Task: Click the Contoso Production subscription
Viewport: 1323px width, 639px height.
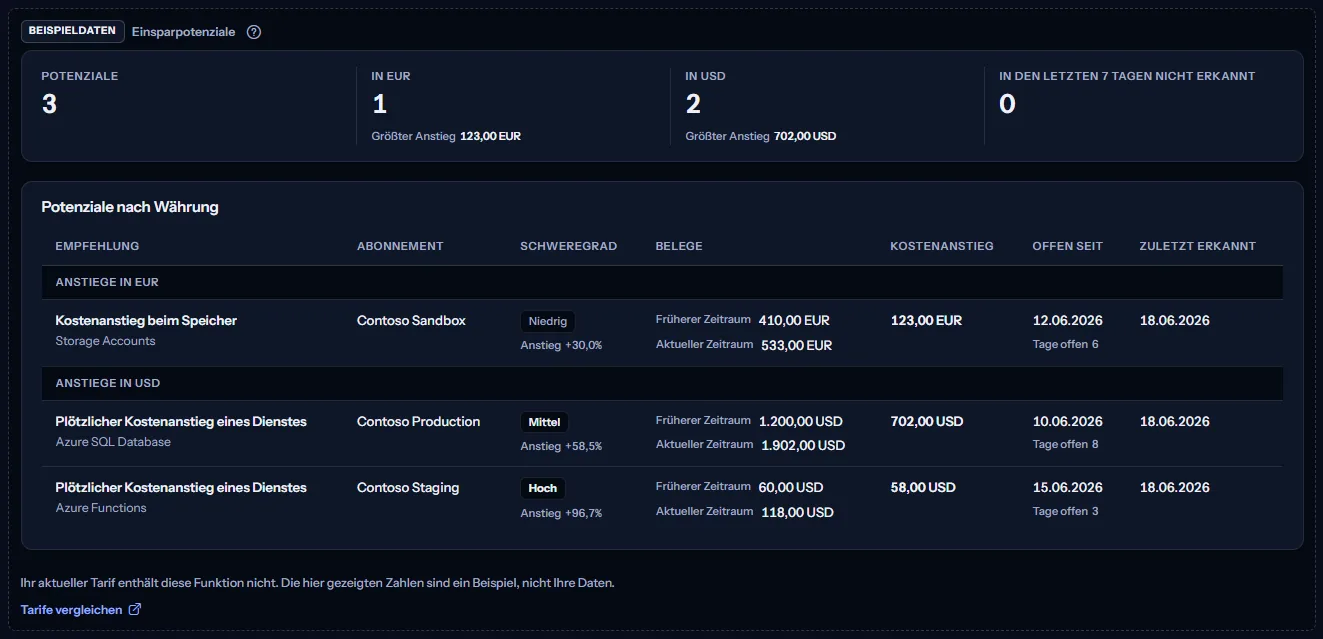Action: 418,422
